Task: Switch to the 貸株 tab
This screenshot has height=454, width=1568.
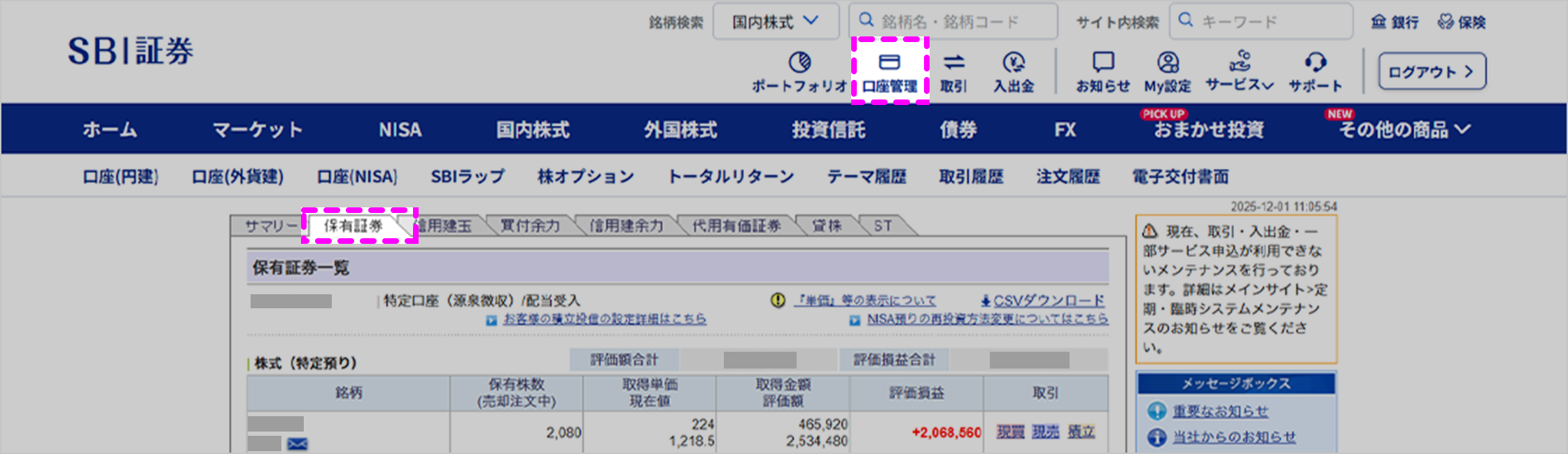Action: [x=827, y=226]
